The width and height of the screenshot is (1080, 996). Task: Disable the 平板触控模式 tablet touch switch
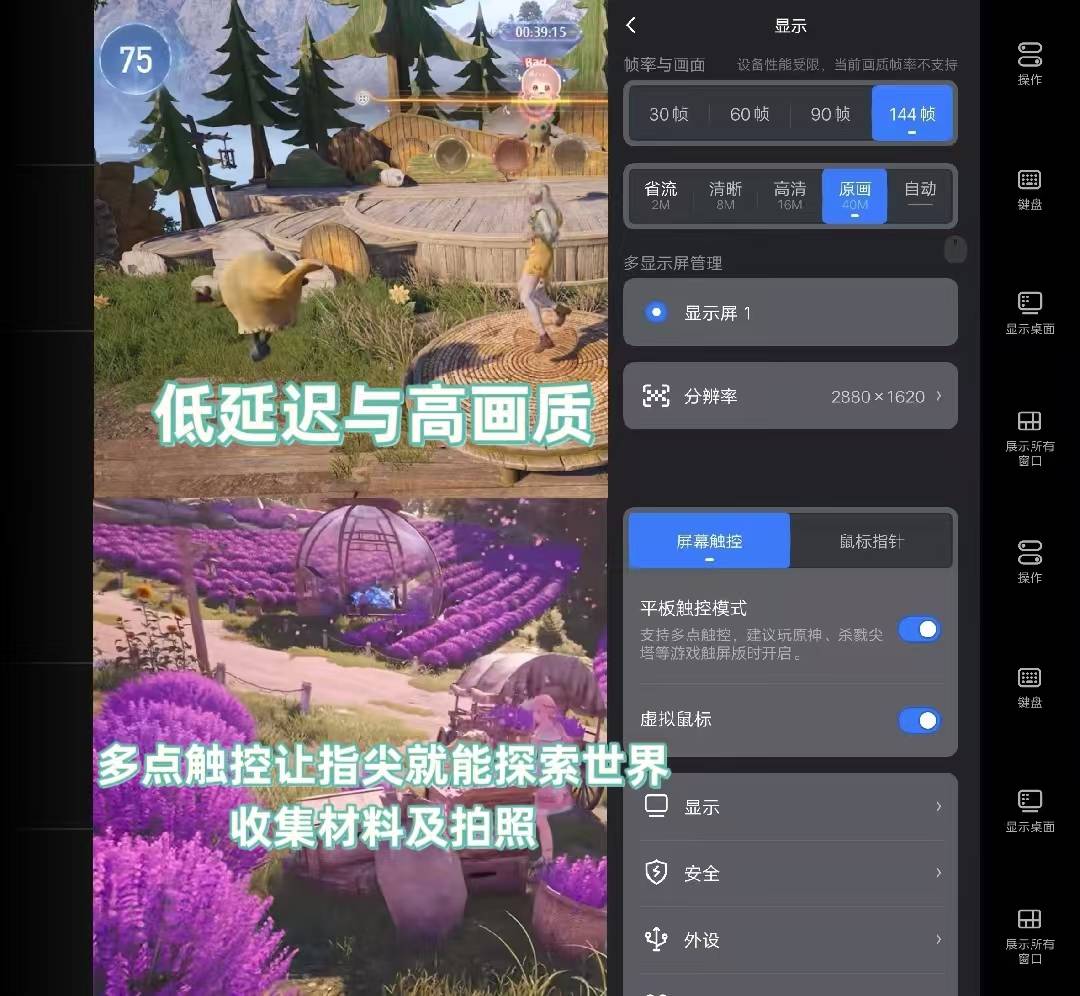(x=919, y=629)
